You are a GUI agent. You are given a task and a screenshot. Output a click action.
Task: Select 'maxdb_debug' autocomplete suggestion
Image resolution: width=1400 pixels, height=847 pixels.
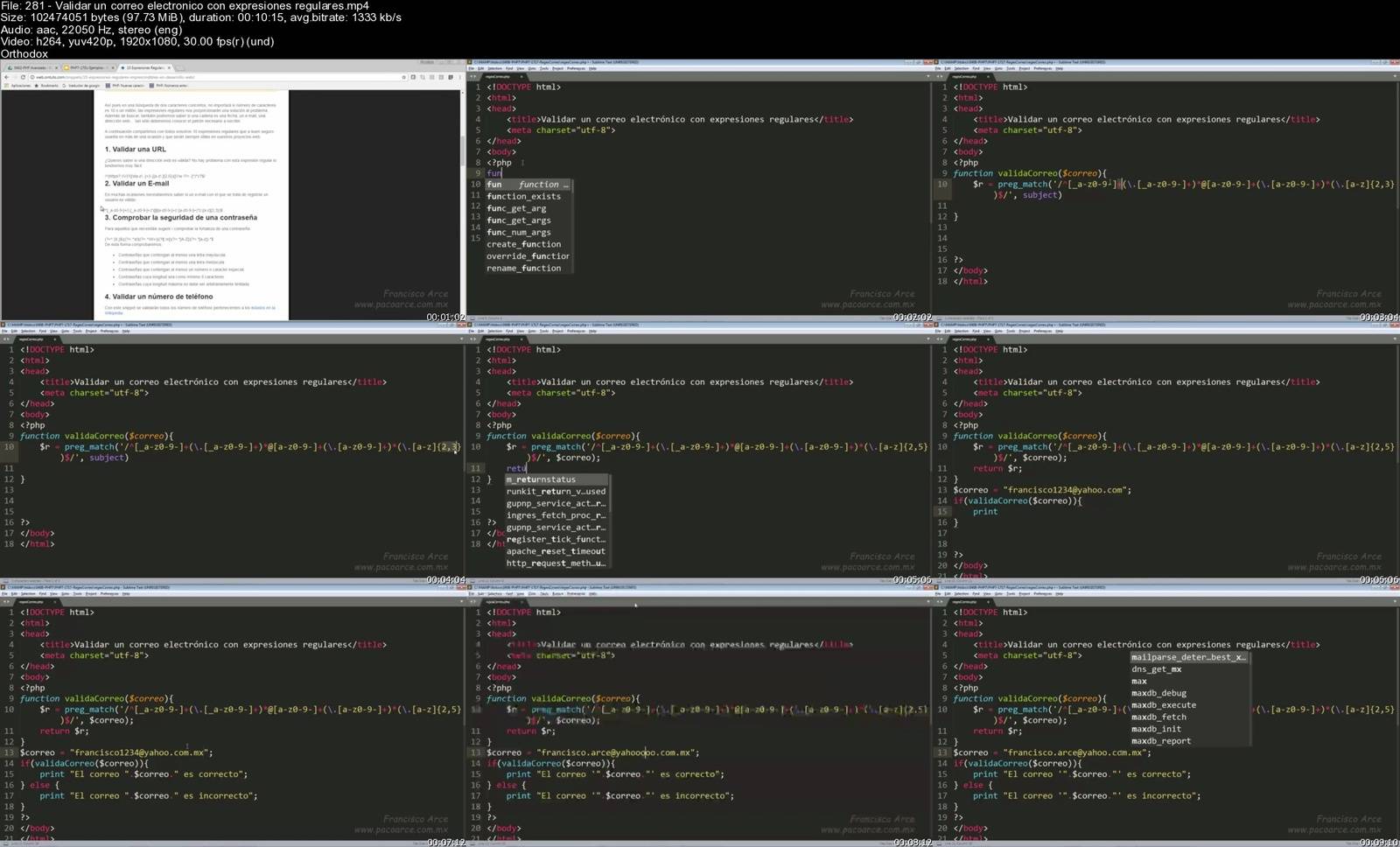(1188, 693)
